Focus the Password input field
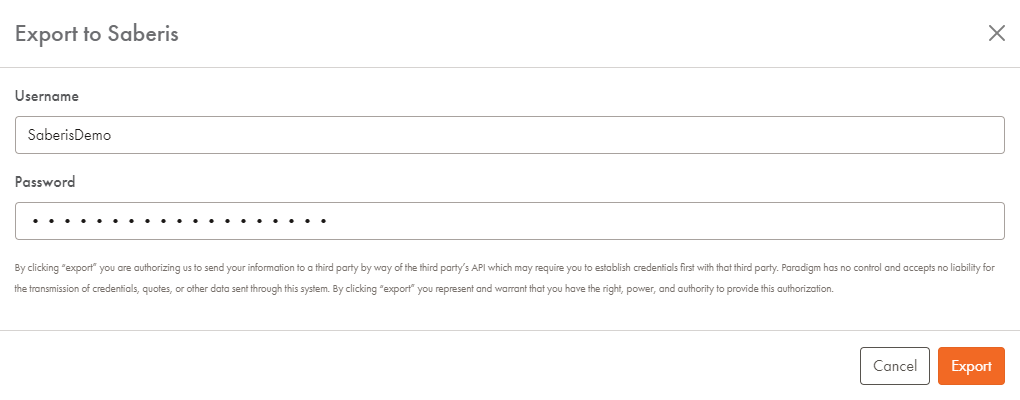Viewport: 1020px width, 400px height. pos(510,220)
